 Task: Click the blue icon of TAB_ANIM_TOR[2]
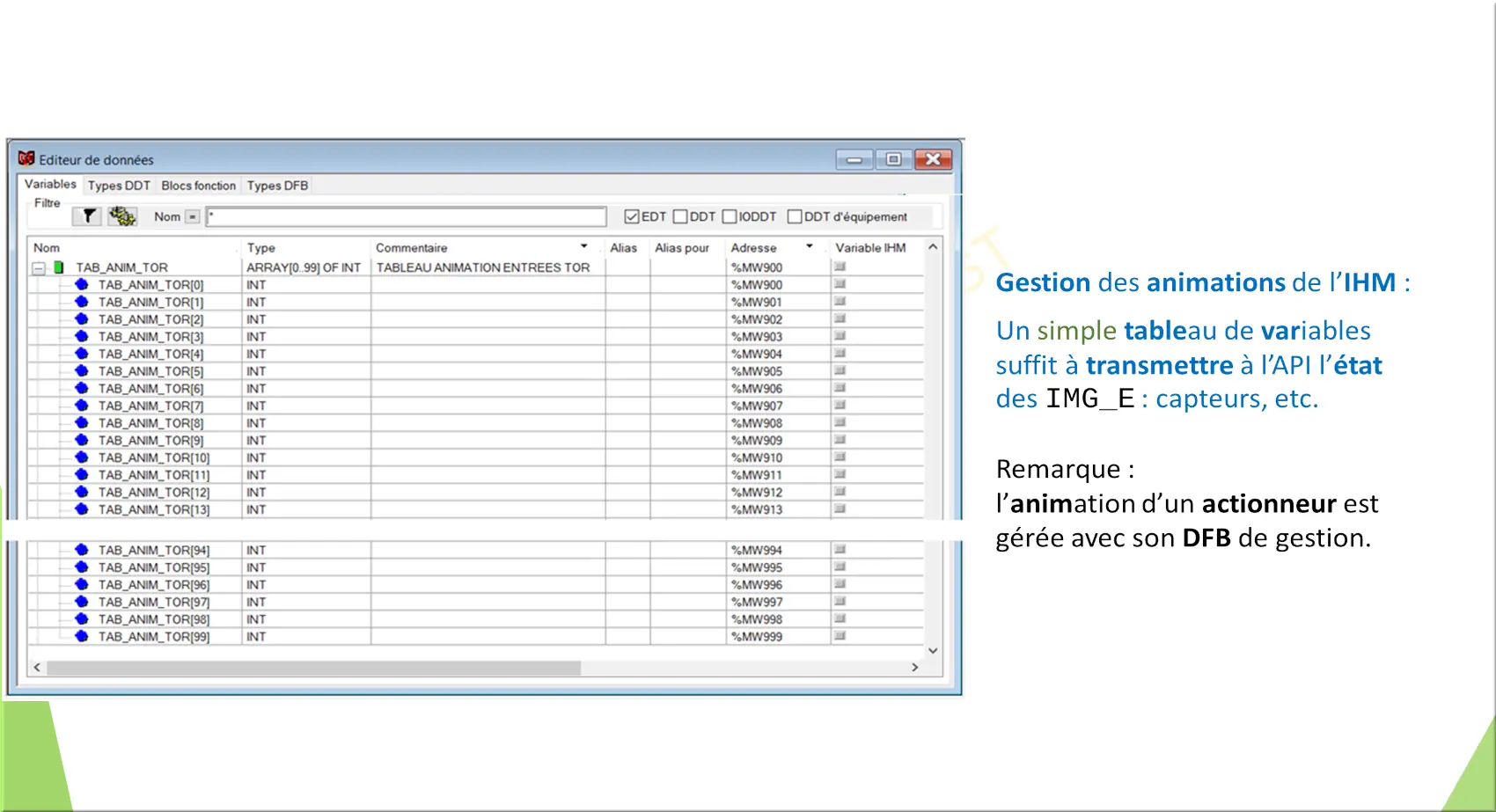(82, 318)
